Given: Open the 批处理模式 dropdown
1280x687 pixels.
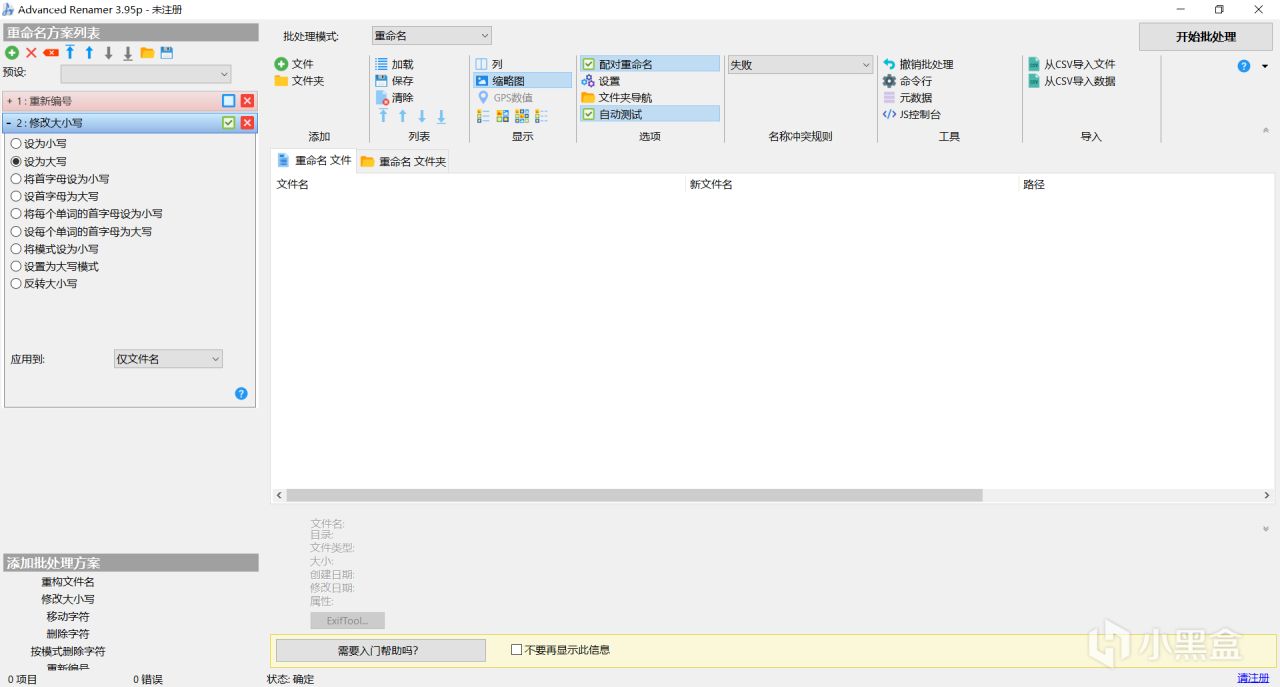Looking at the screenshot, I should pyautogui.click(x=432, y=36).
